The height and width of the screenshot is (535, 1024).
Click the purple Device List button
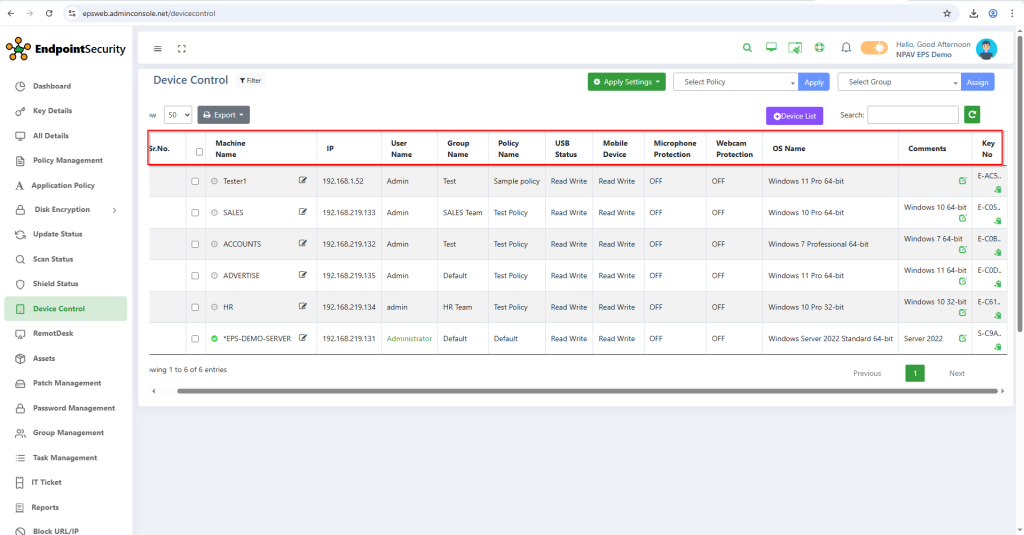pyautogui.click(x=794, y=116)
